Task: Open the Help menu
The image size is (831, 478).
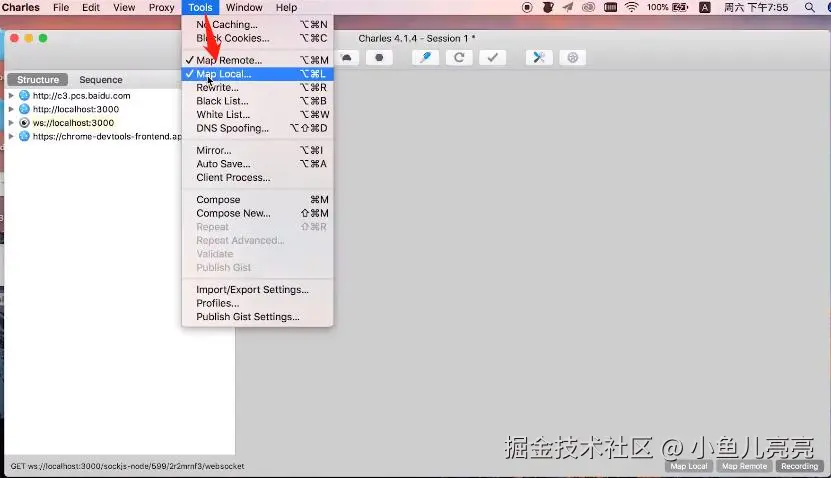Action: click(286, 7)
